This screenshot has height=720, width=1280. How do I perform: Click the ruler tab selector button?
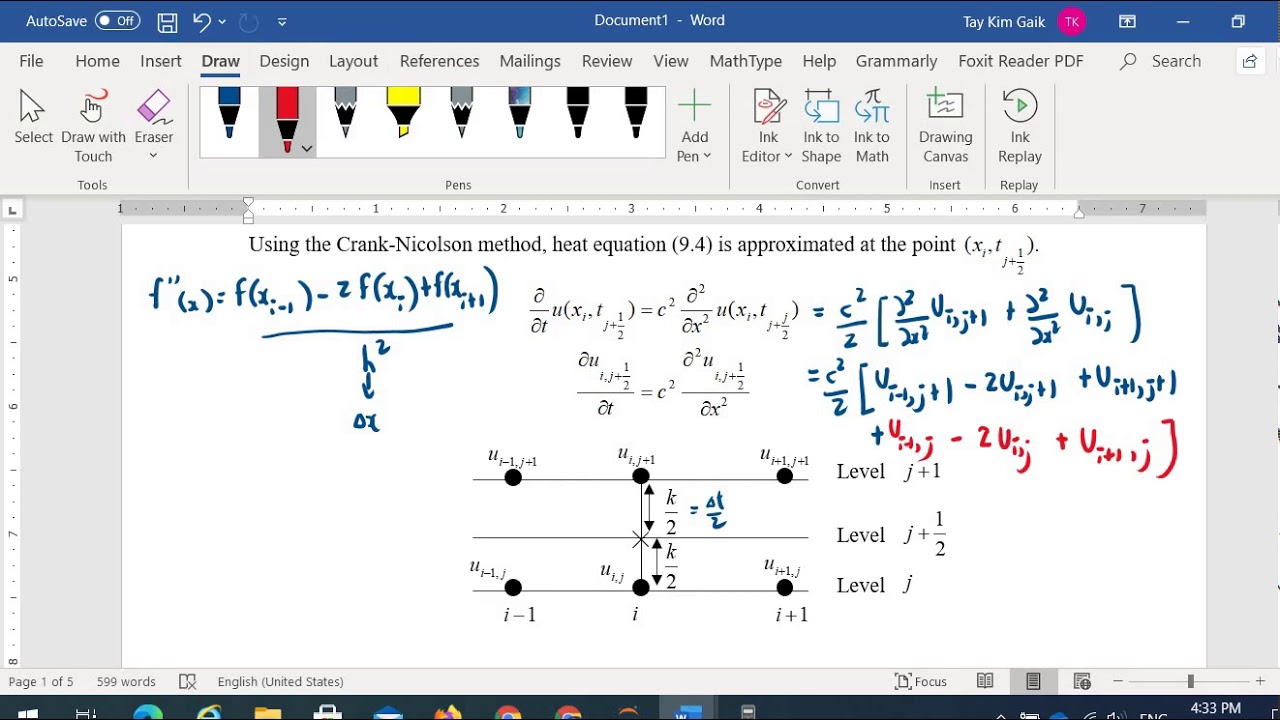(12, 210)
